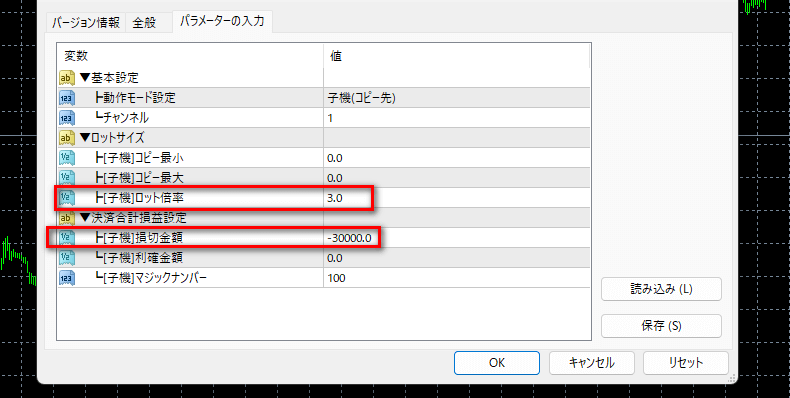Click the string icon beside 基本設定

pyautogui.click(x=67, y=78)
